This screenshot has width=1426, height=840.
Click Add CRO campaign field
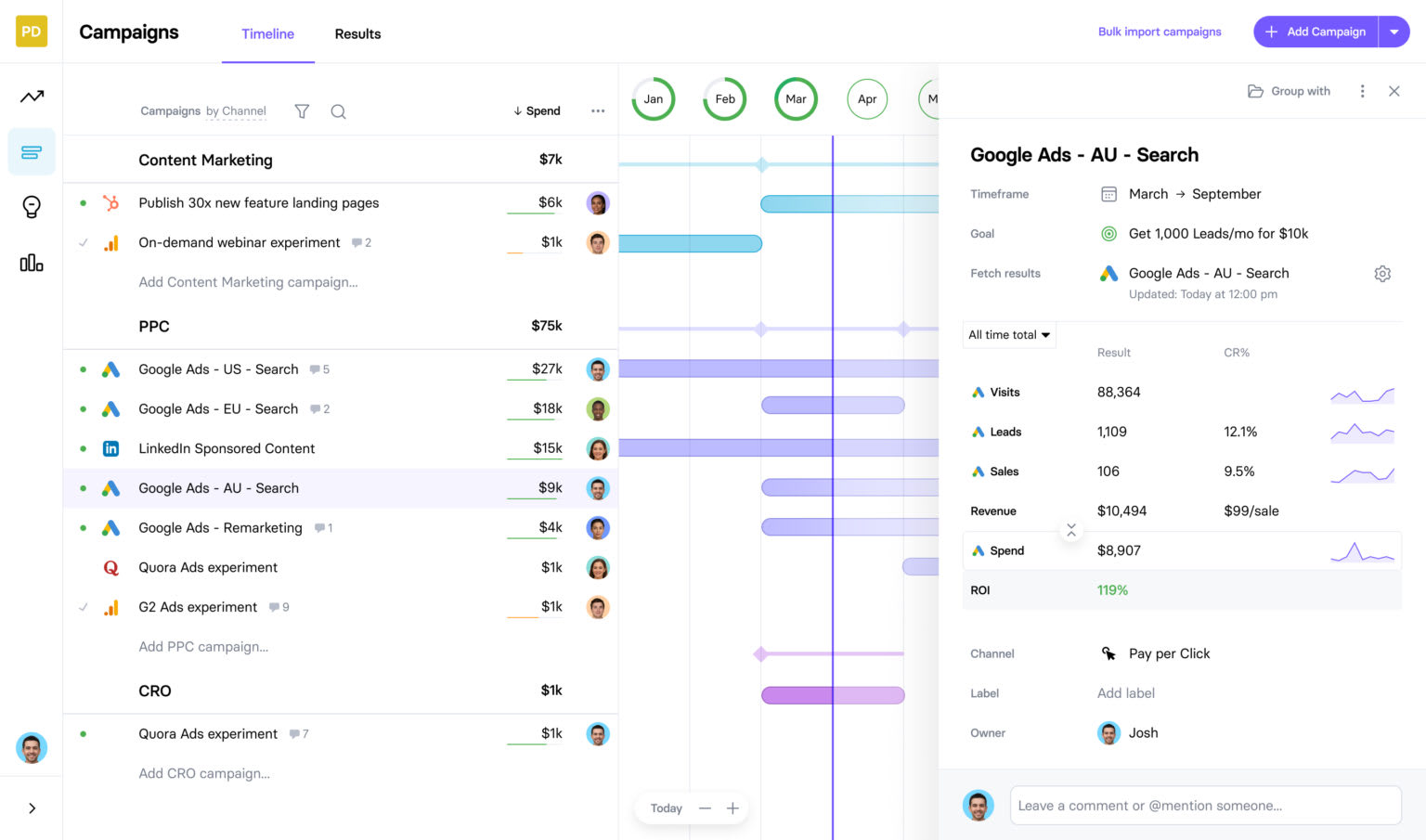pyautogui.click(x=204, y=774)
